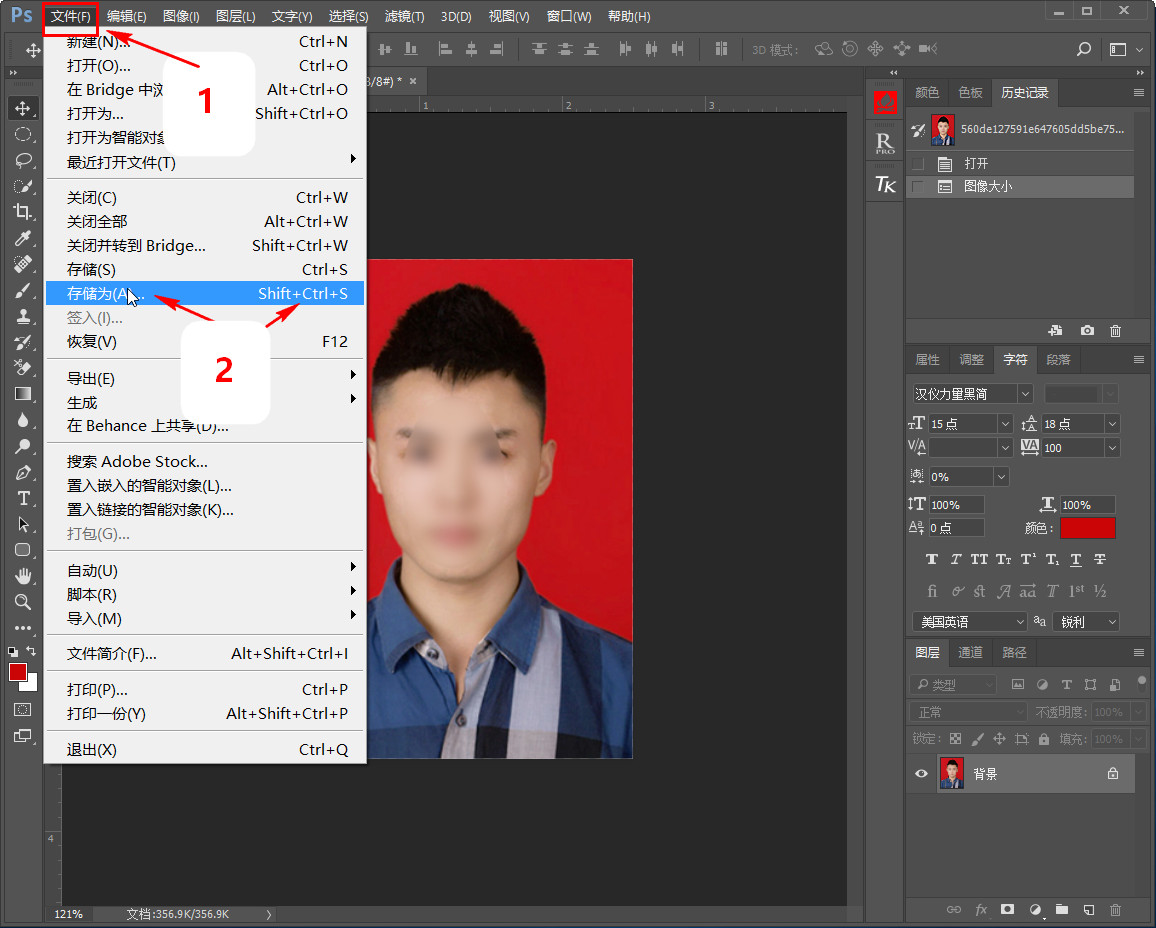Screen dimensions: 1156x928
Task: Select the Crop tool
Action: tap(22, 212)
